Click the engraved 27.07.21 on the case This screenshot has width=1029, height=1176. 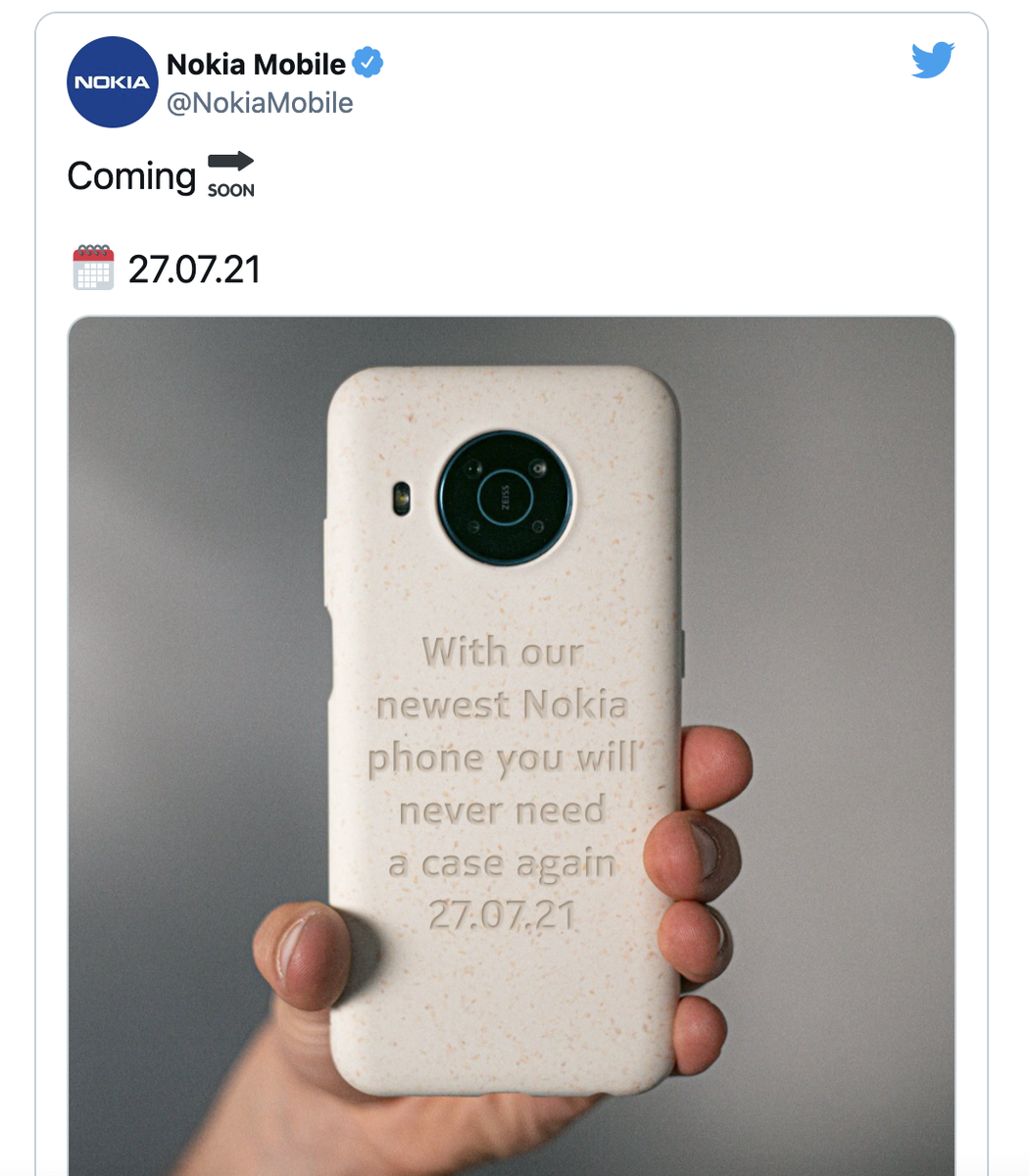(x=502, y=915)
